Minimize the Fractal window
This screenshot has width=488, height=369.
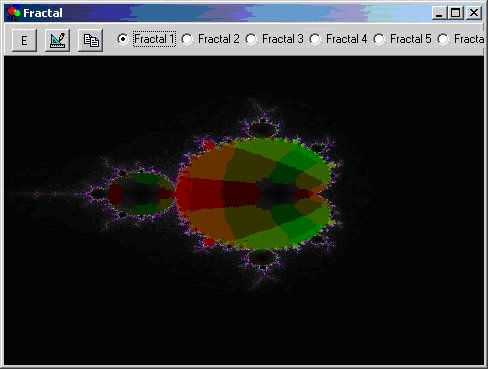pos(439,13)
